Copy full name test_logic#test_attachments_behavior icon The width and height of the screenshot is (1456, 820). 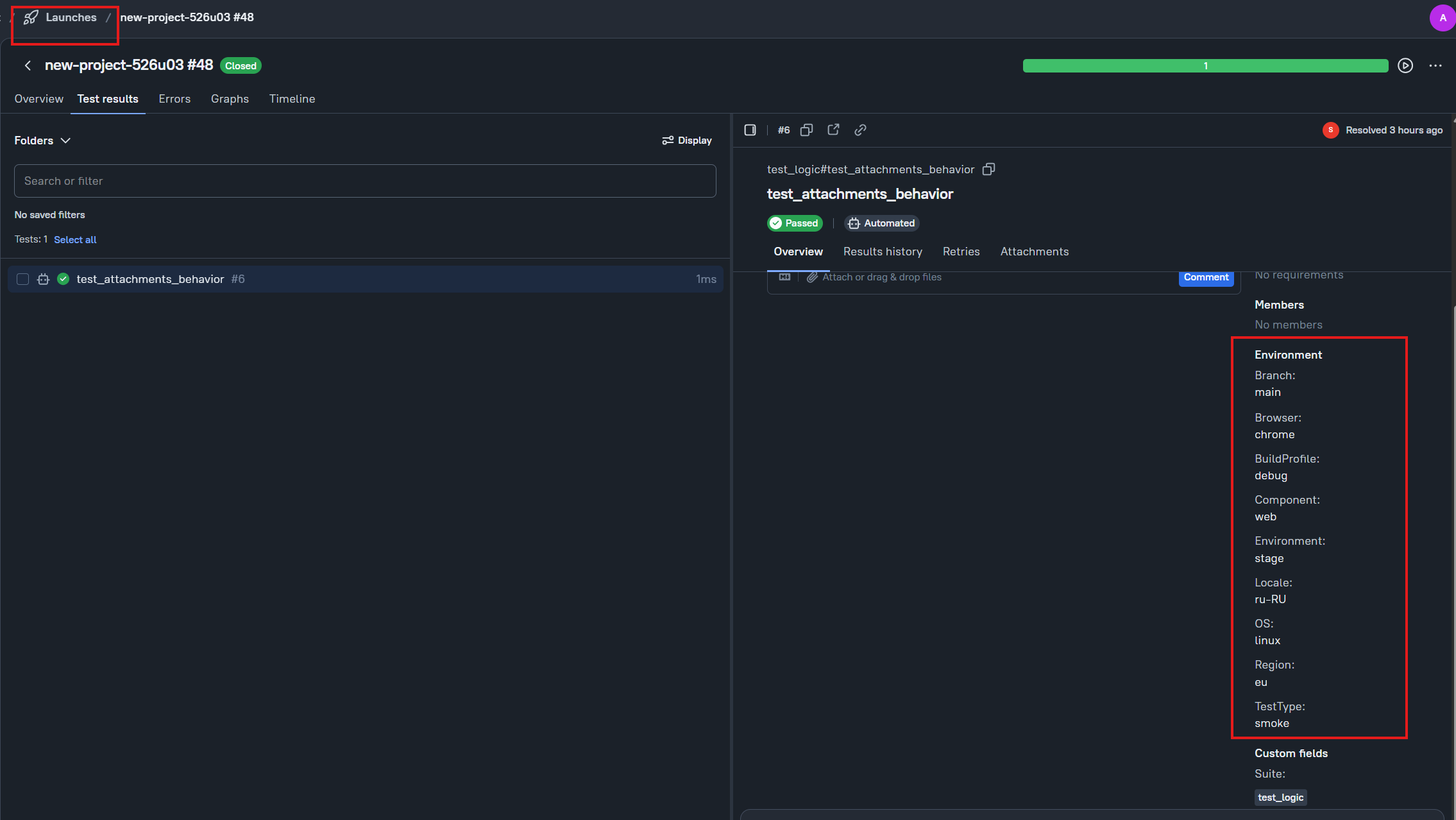coord(988,169)
